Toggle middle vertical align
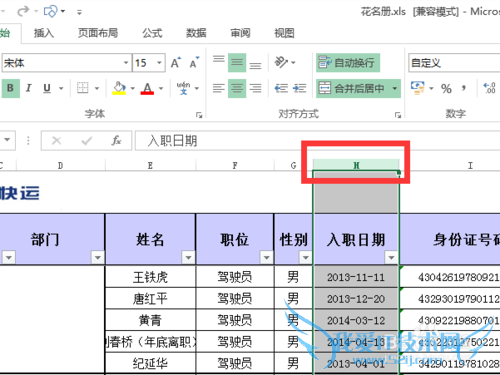Screen dimensions: 500x375 point(237,62)
